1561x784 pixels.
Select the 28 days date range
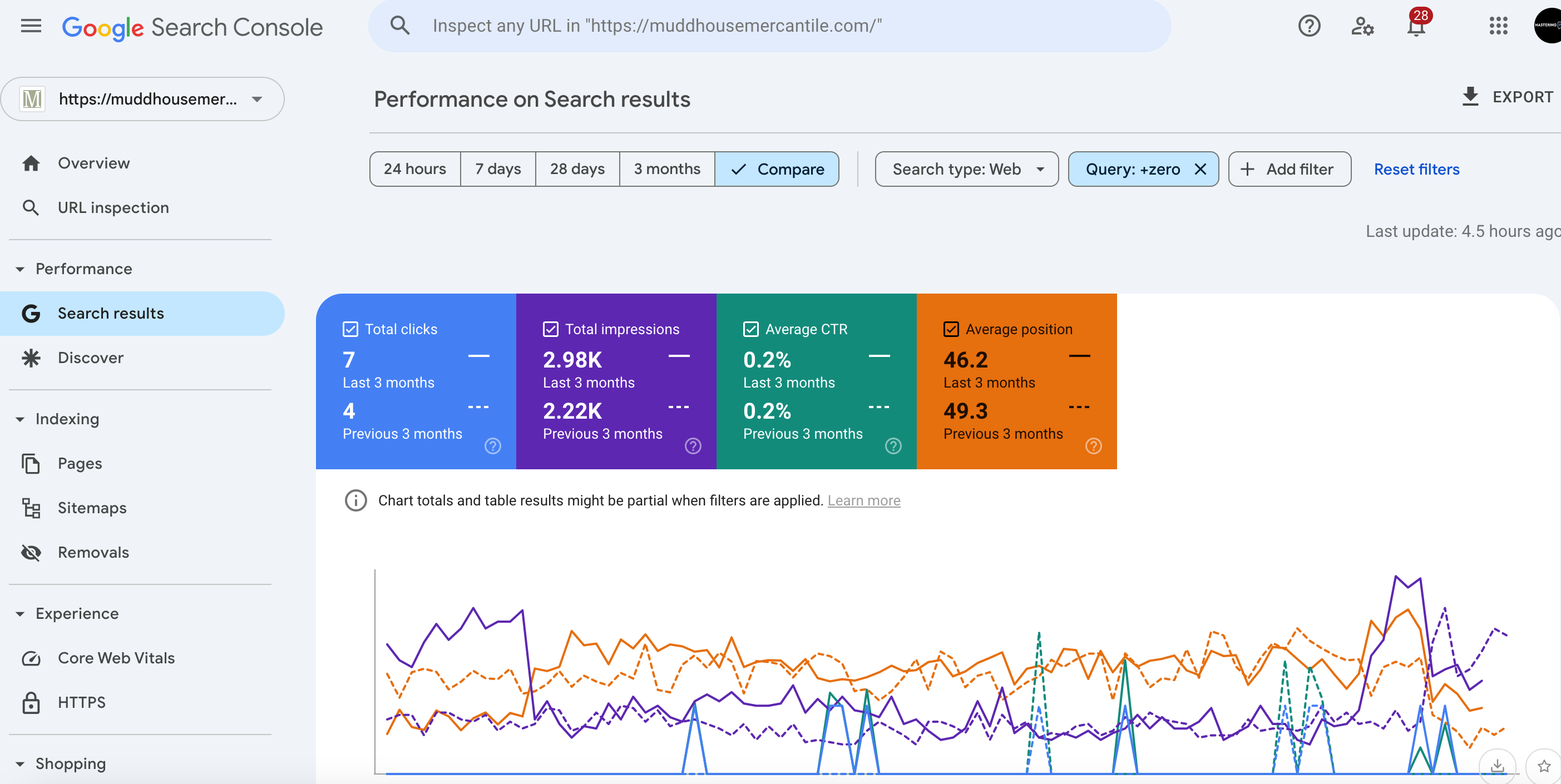[x=577, y=169]
